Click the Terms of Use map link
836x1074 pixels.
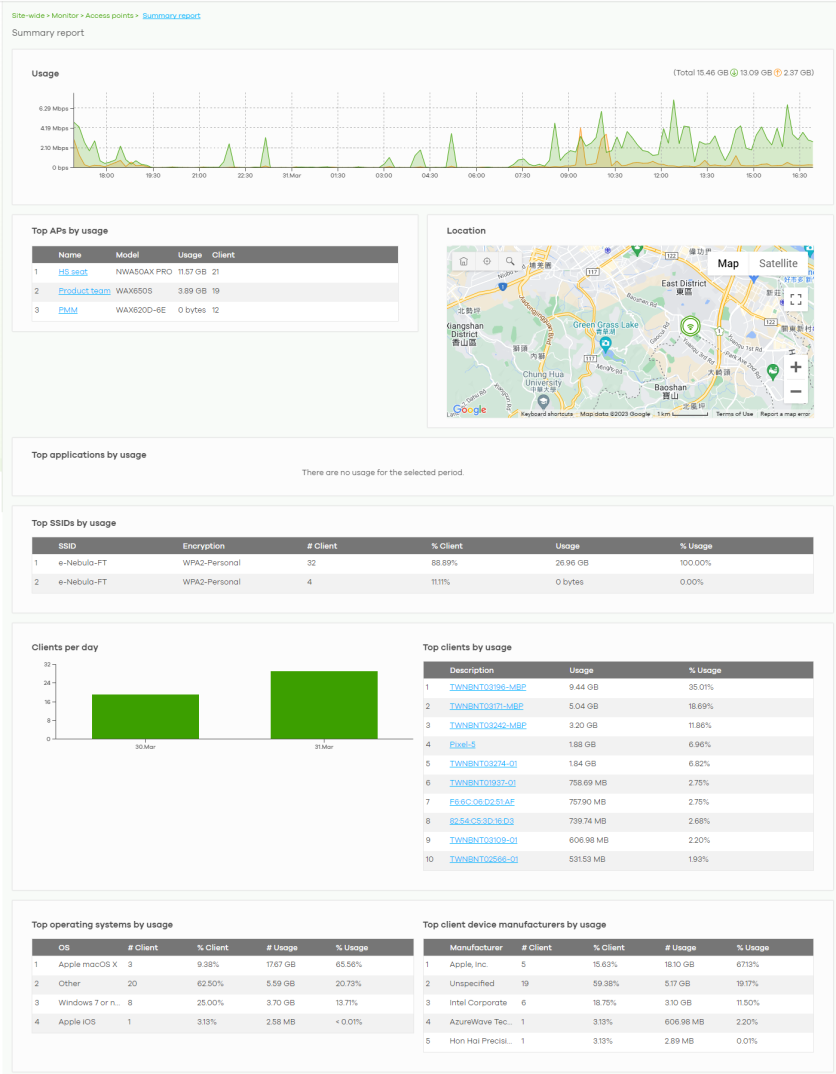[734, 414]
